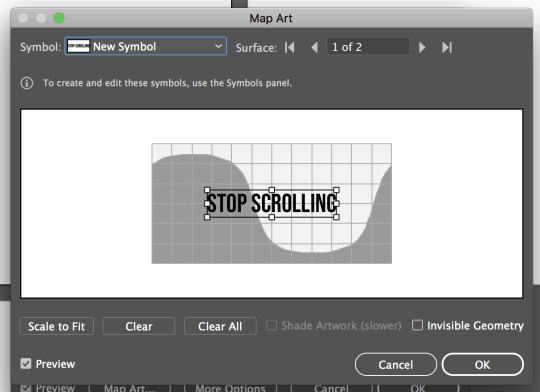Click the top-middle handle of the artwork box
Image resolution: width=540 pixels, height=392 pixels.
(272, 190)
